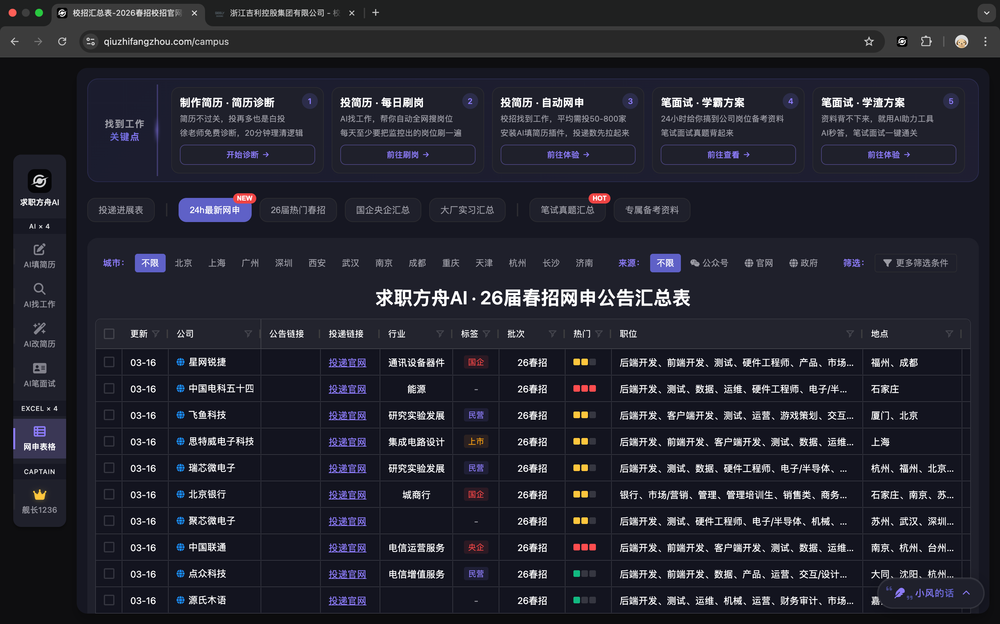Switch to the 国企央企汇总 tab
The image size is (1000, 624).
coord(382,210)
